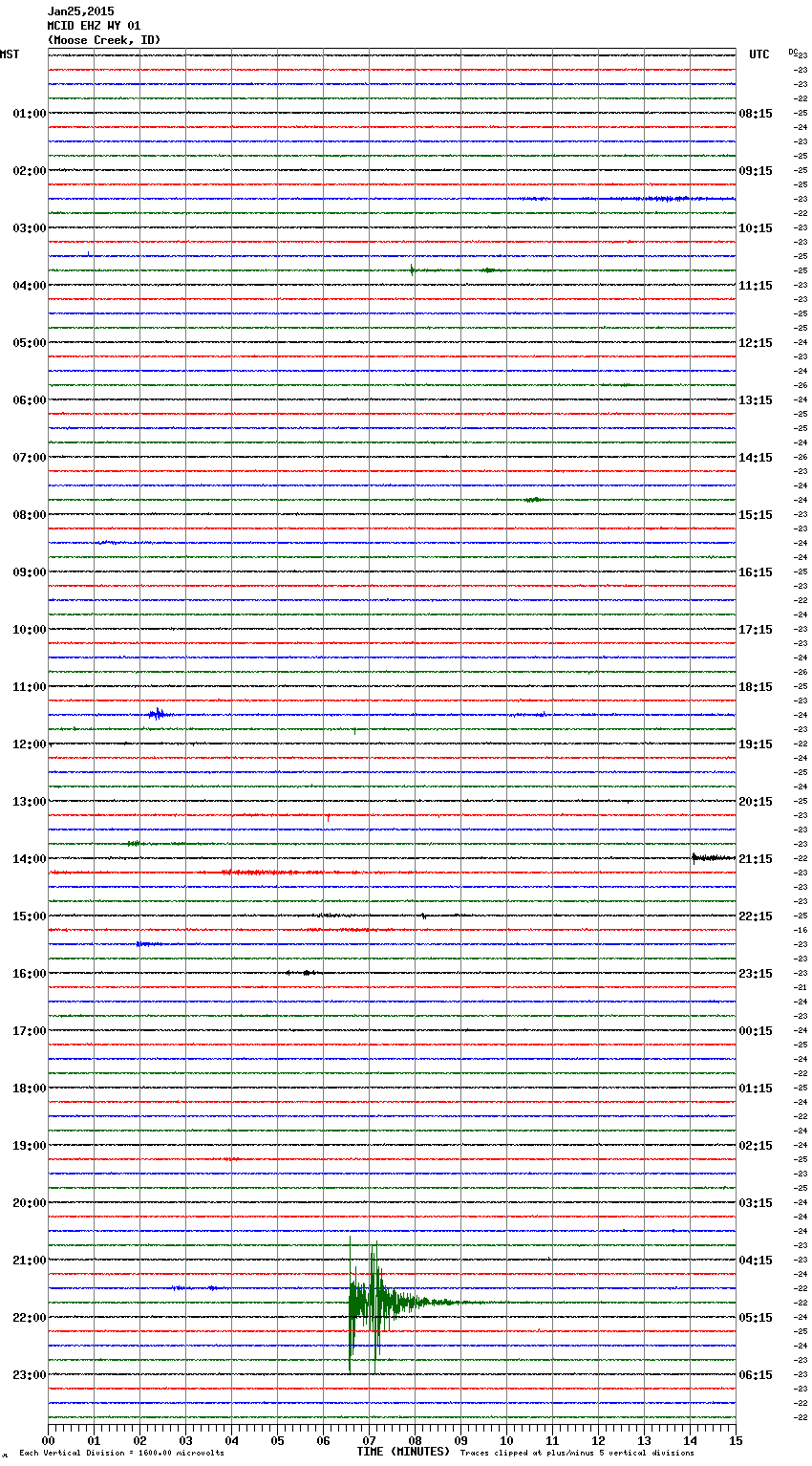Select minute 15 on the time axis
This screenshot has height=1466, width=812.
click(x=736, y=1440)
